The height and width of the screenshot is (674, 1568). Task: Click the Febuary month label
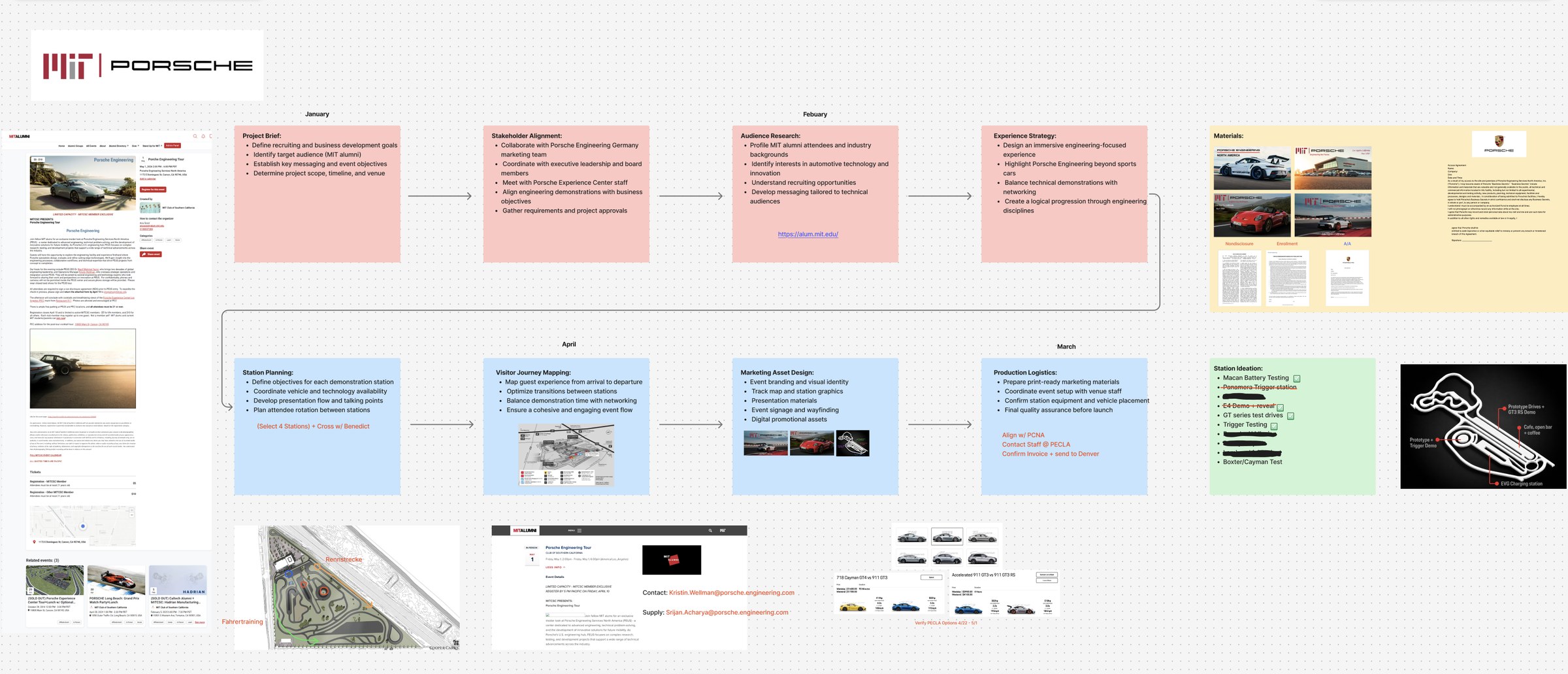pos(815,114)
